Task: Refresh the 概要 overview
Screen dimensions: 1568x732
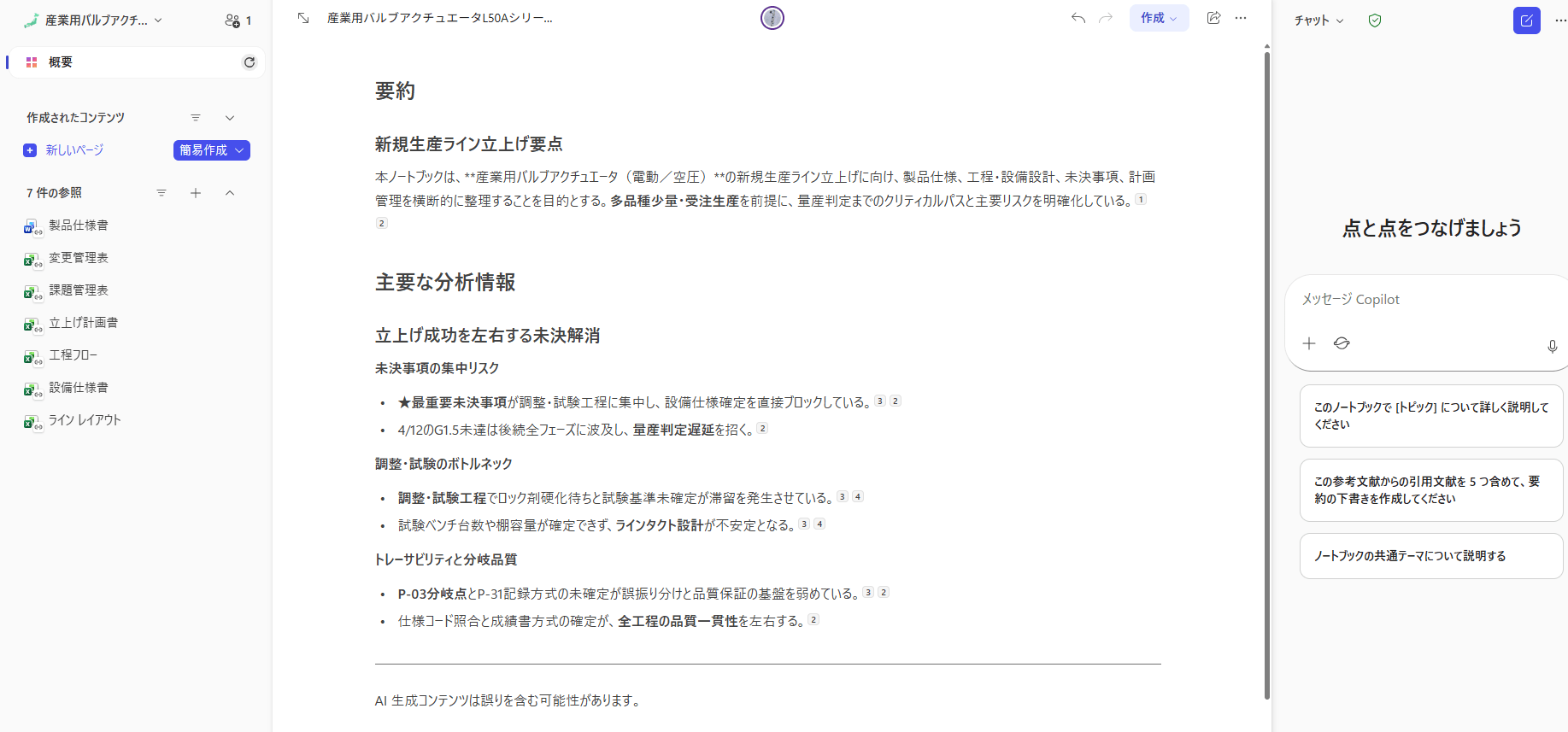Action: point(250,62)
